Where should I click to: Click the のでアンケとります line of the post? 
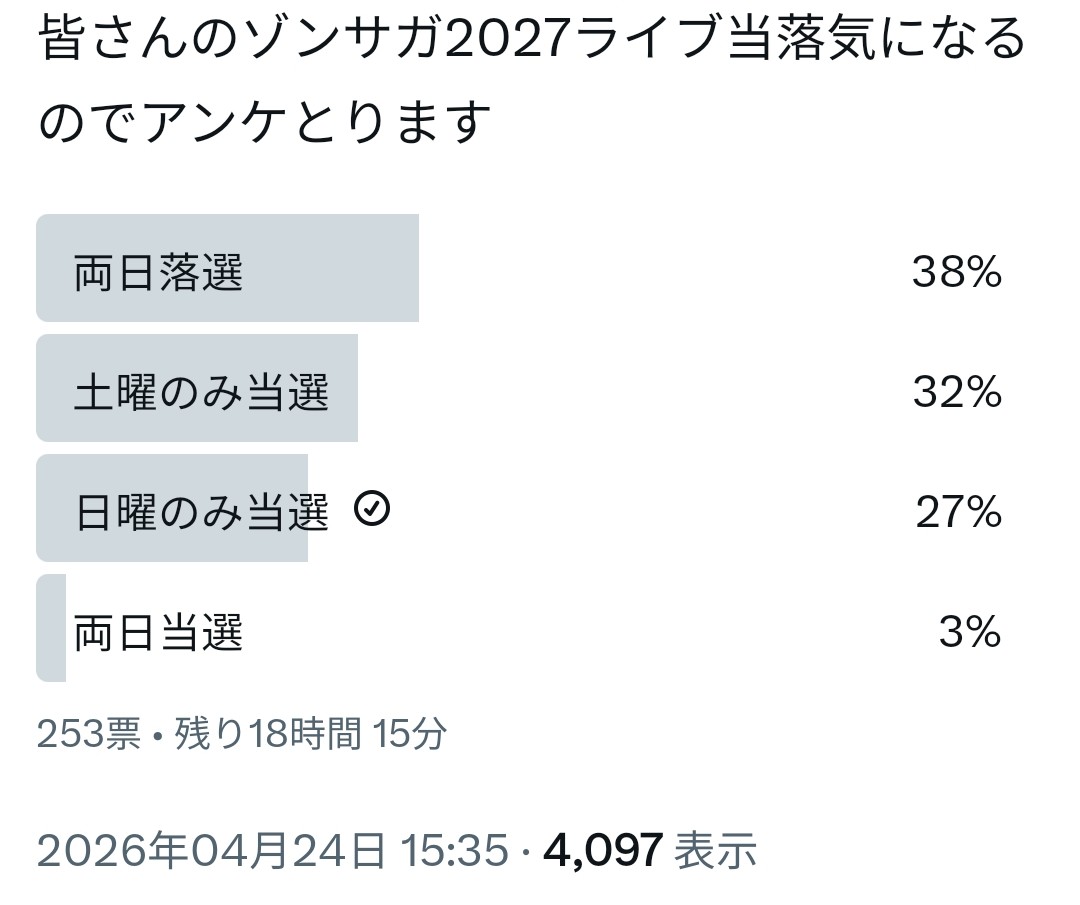[x=265, y=124]
